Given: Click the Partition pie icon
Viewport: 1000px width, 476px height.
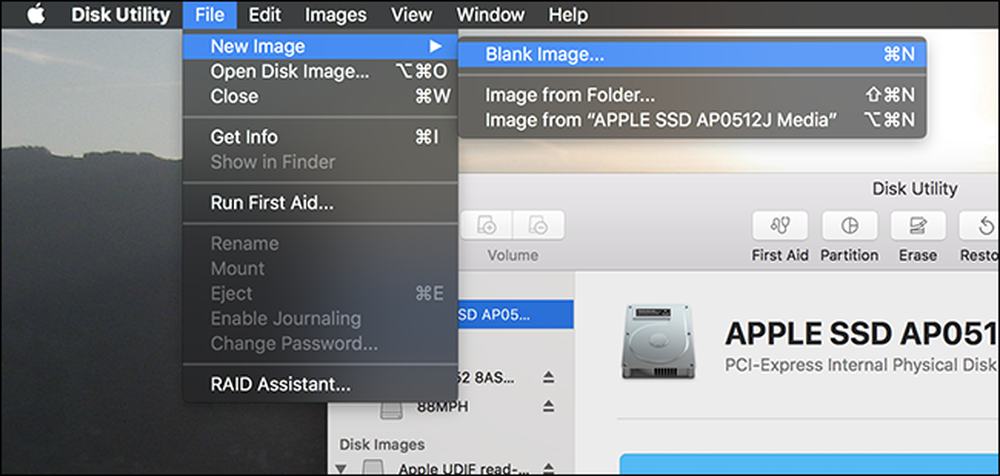Looking at the screenshot, I should coord(849,225).
